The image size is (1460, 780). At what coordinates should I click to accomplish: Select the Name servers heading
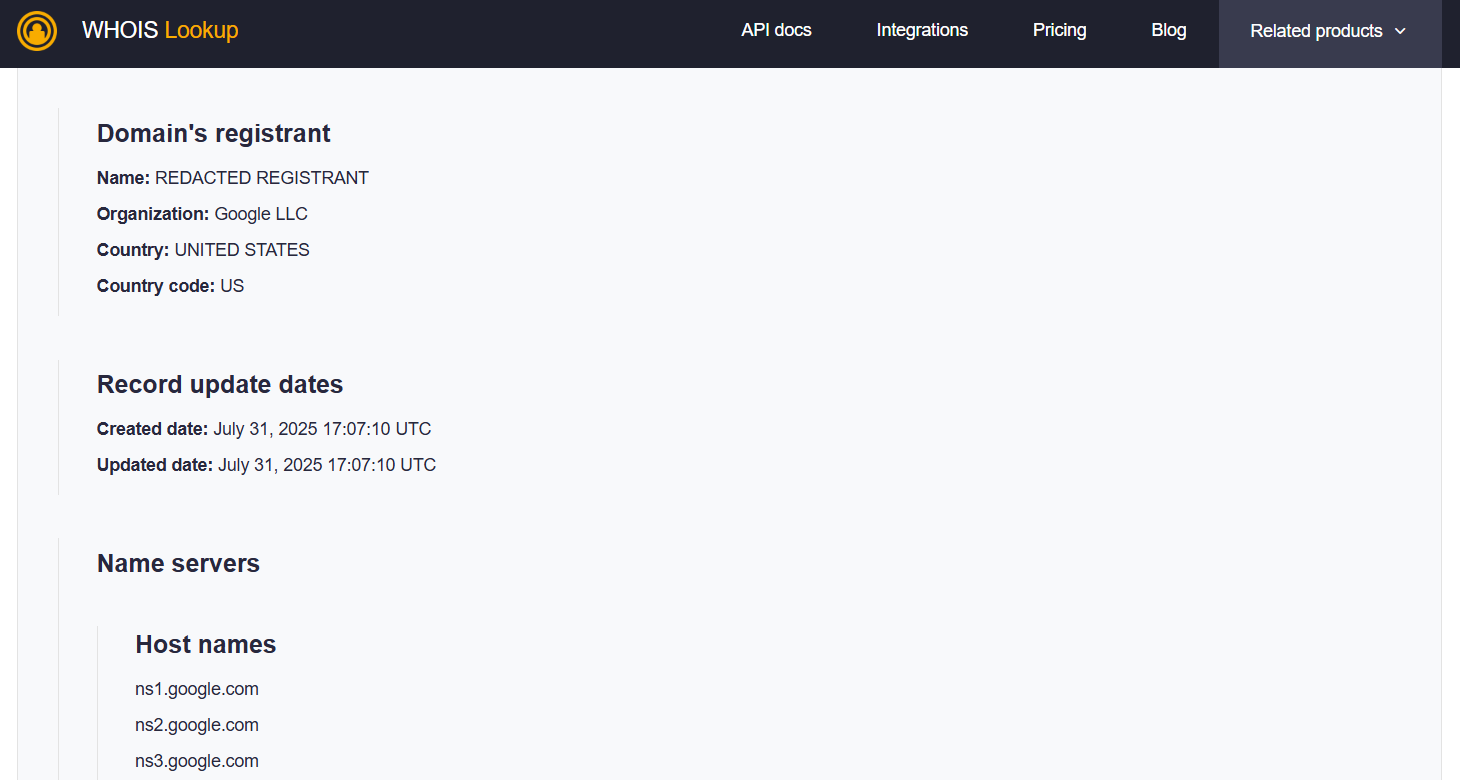click(178, 563)
